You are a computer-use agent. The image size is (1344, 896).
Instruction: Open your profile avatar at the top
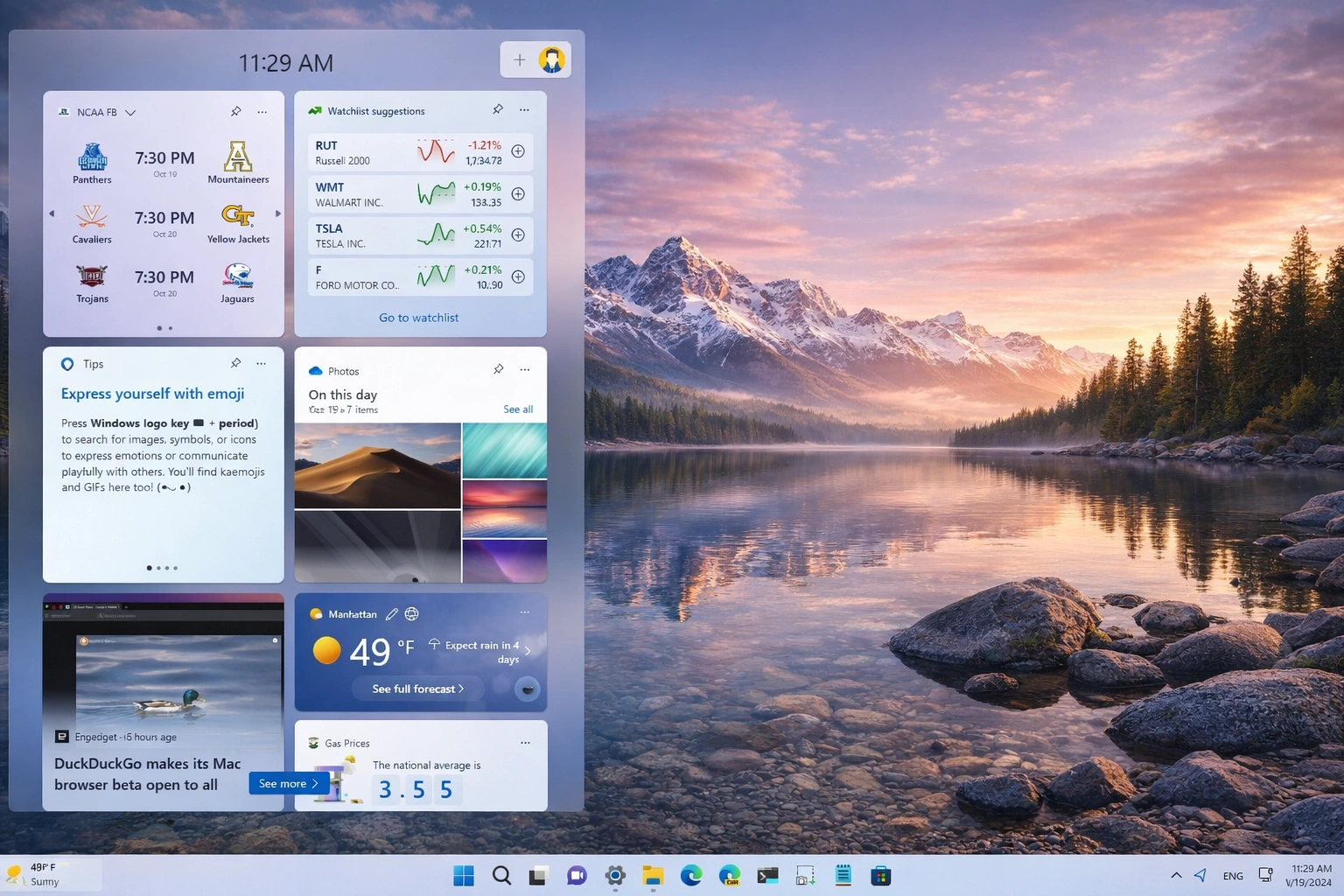[551, 59]
